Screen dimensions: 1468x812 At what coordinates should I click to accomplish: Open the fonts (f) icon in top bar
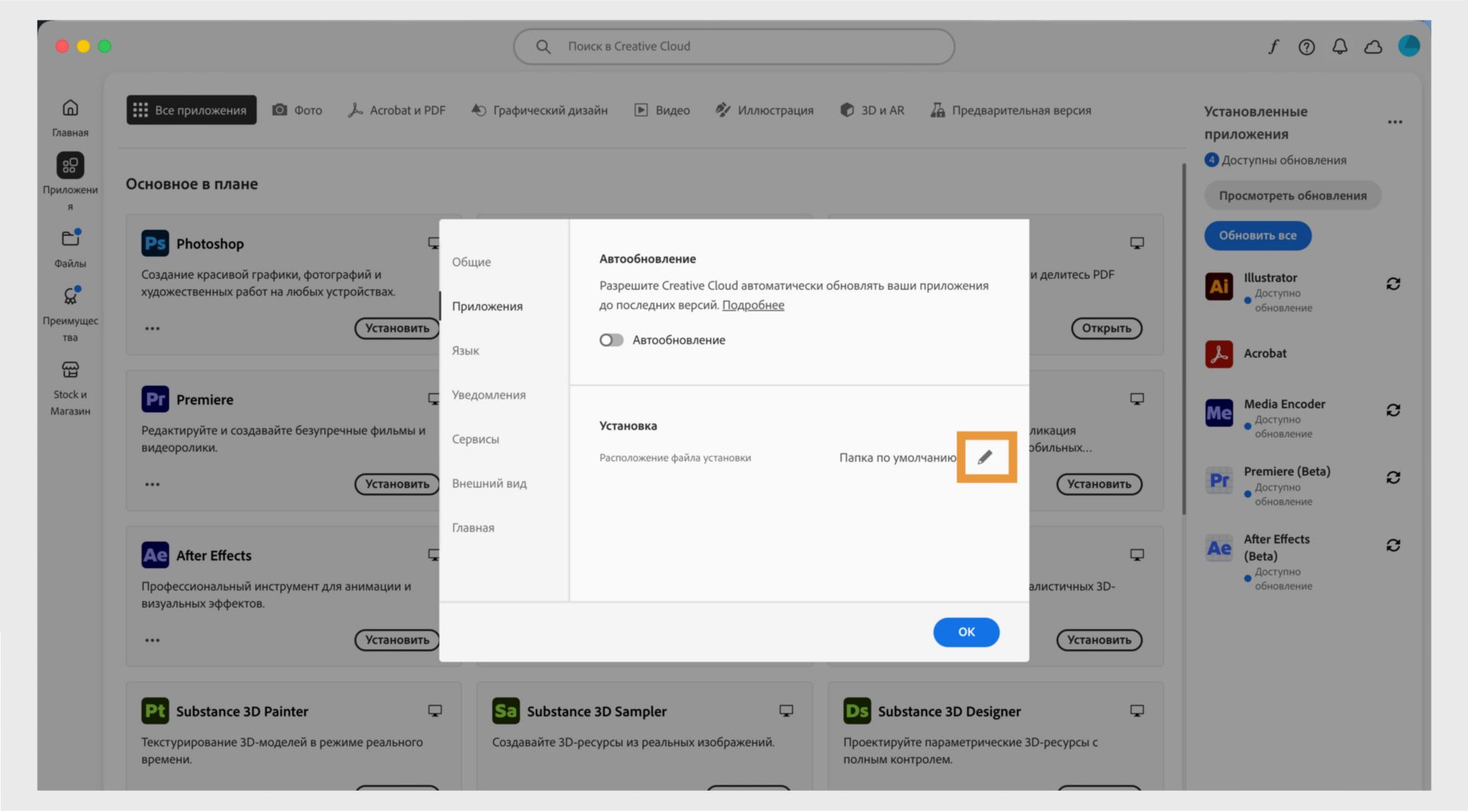(1273, 47)
